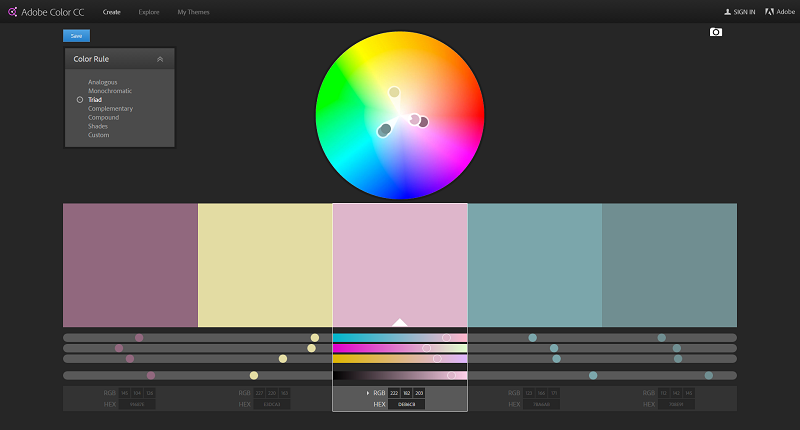Image resolution: width=800 pixels, height=430 pixels.
Task: Click the blue Save button
Action: coord(76,35)
